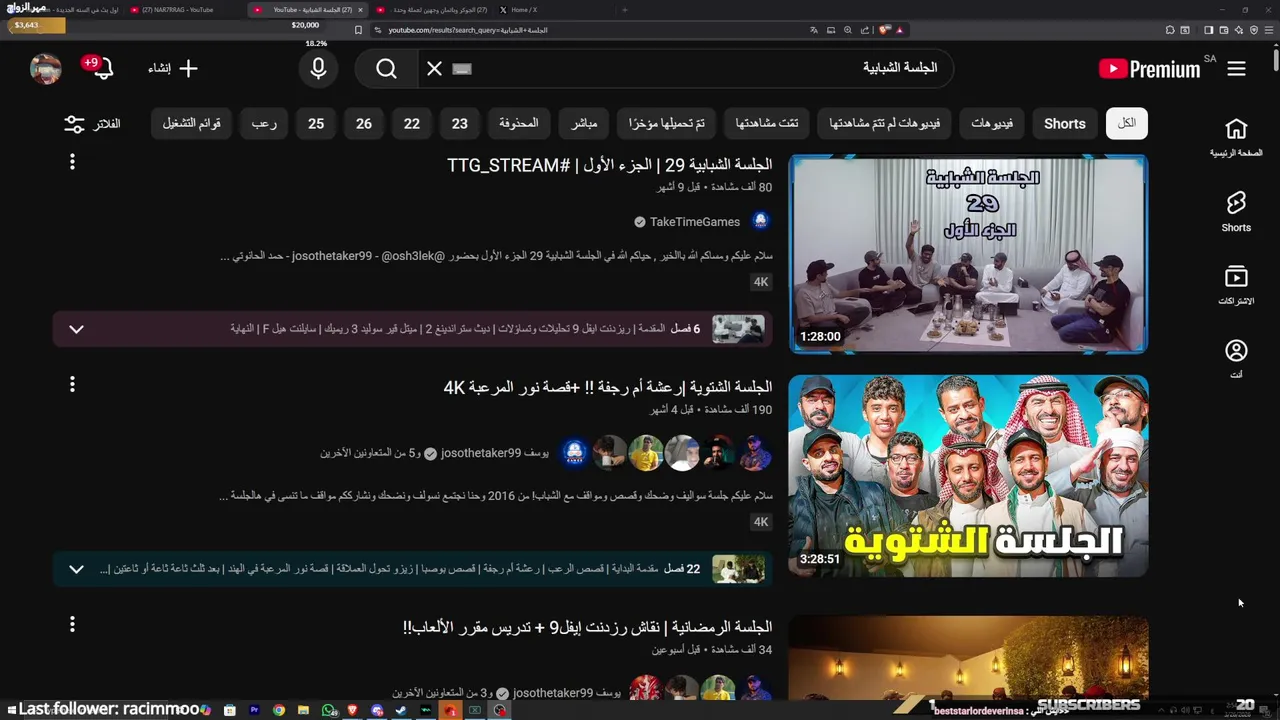Open the الجلسة الشتوية video thumbnail
The height and width of the screenshot is (720, 1280).
(968, 476)
